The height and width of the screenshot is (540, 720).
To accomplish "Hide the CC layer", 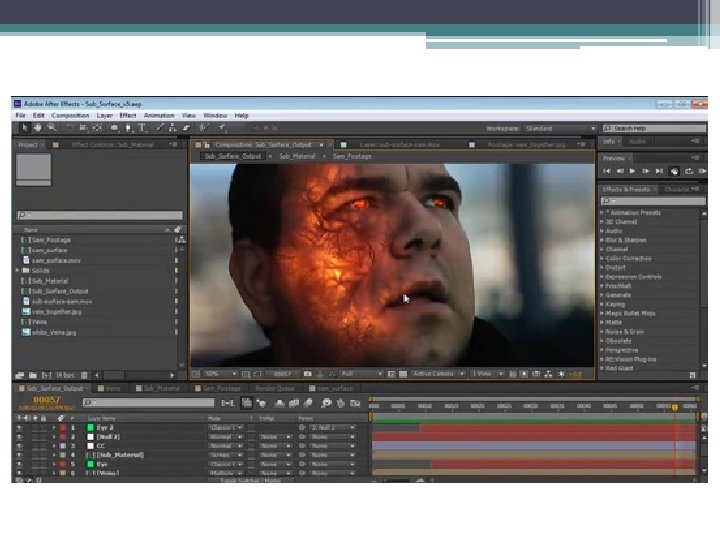I will coord(19,446).
